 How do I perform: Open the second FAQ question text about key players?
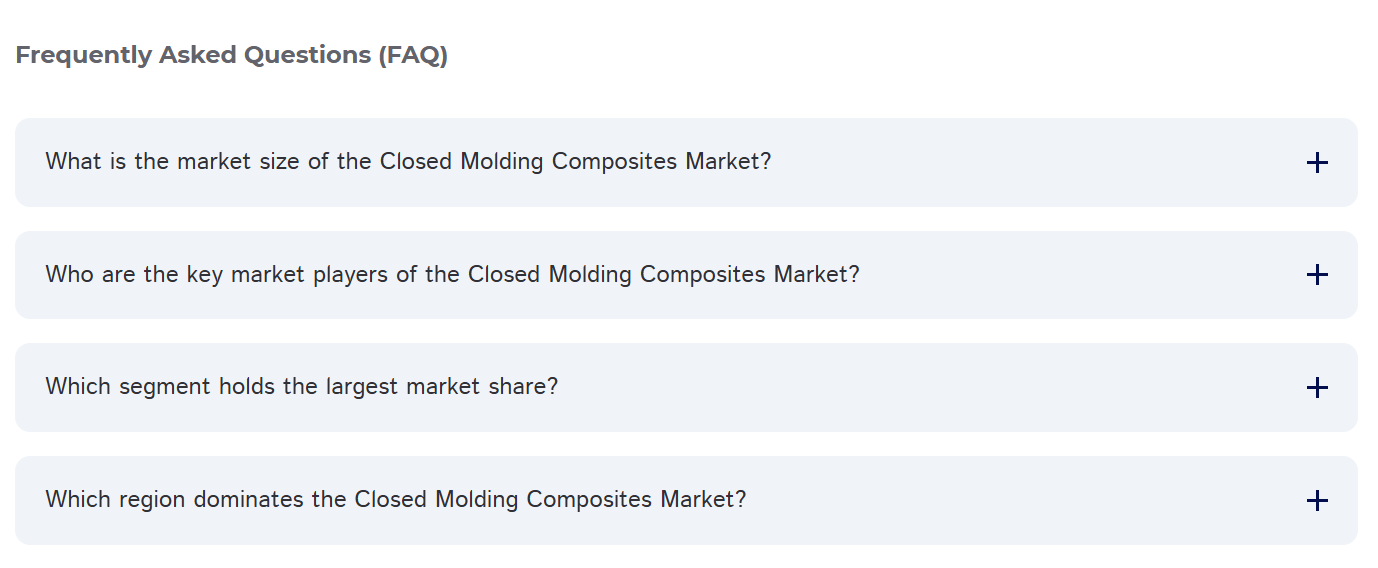tap(452, 275)
